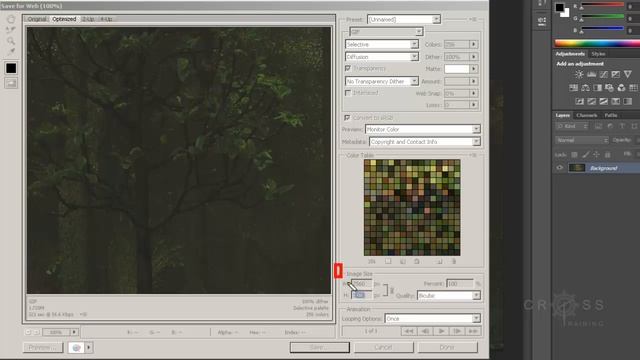Click the Save button
The width and height of the screenshot is (640, 360).
click(x=320, y=347)
